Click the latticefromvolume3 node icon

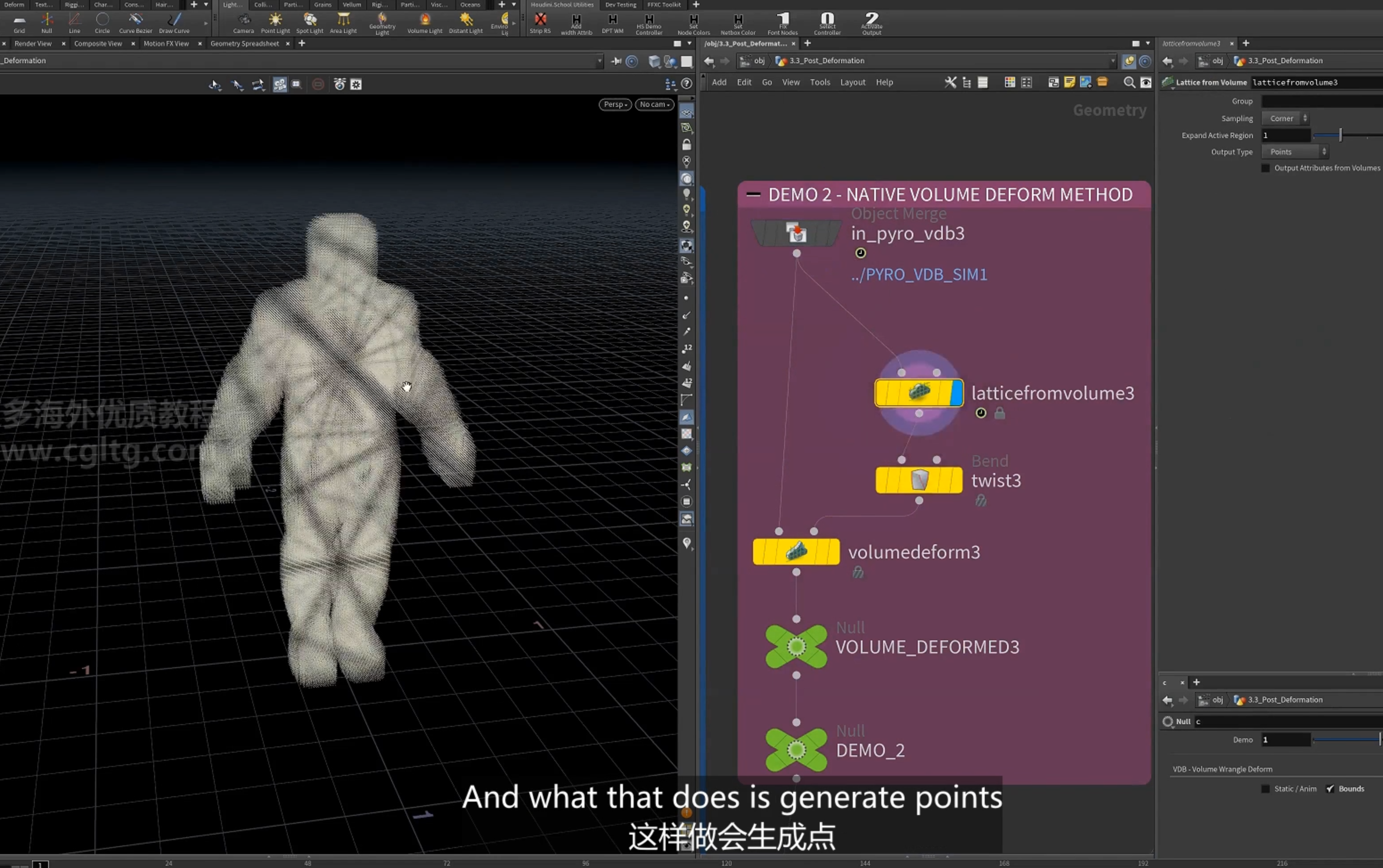click(x=919, y=393)
